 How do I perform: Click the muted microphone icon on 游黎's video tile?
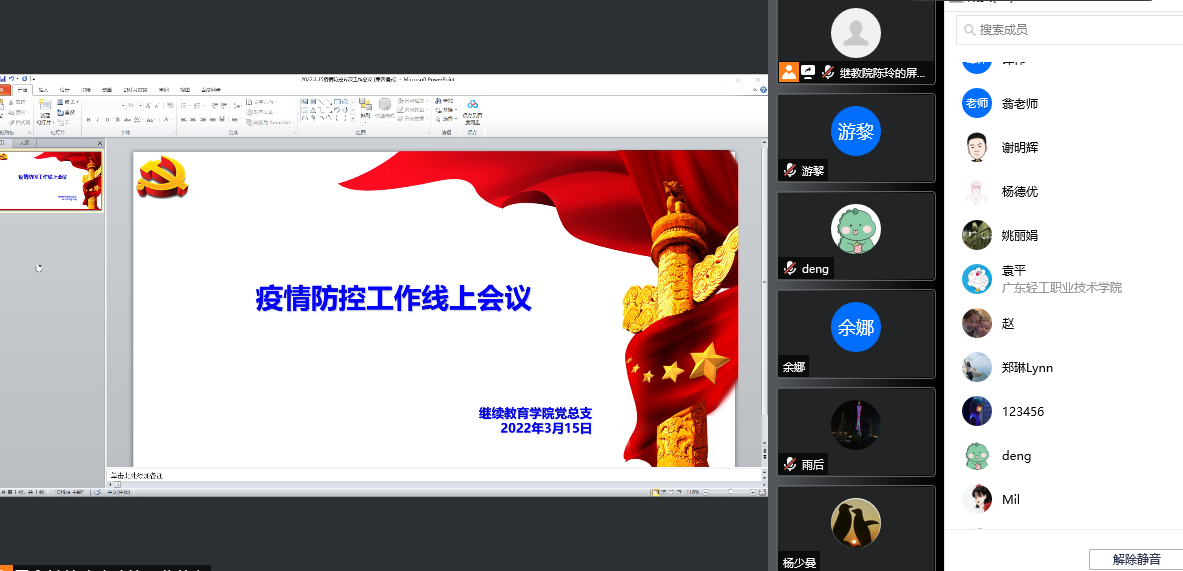point(790,171)
